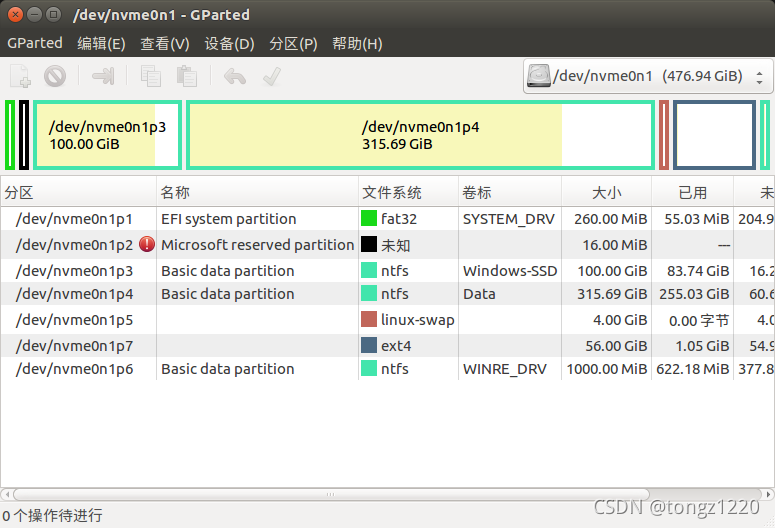Click the linux-swap red color swatch
The width and height of the screenshot is (775, 528).
tap(369, 319)
